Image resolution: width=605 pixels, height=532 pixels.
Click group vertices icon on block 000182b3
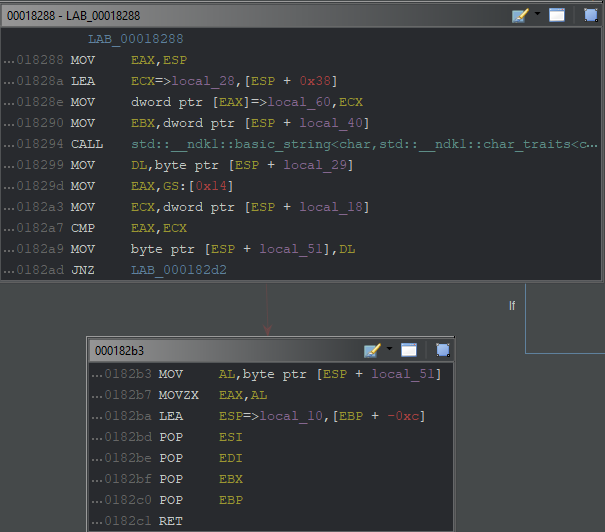(x=442, y=350)
